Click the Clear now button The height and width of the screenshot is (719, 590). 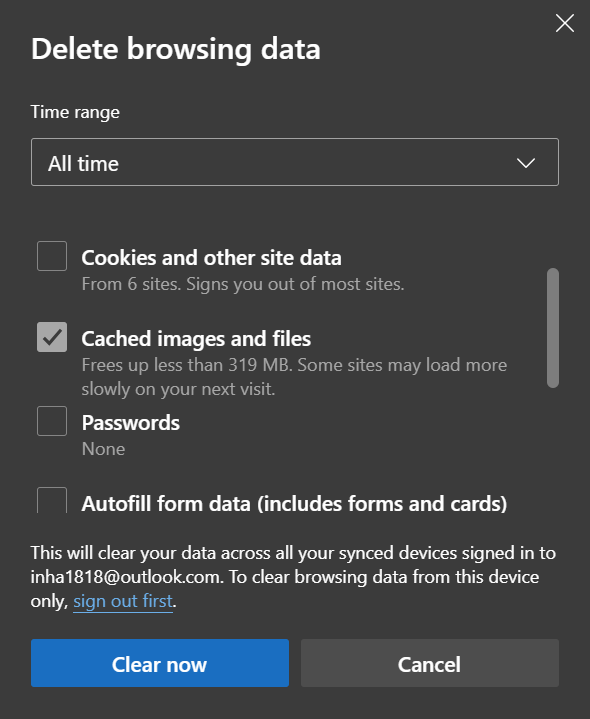tap(160, 663)
